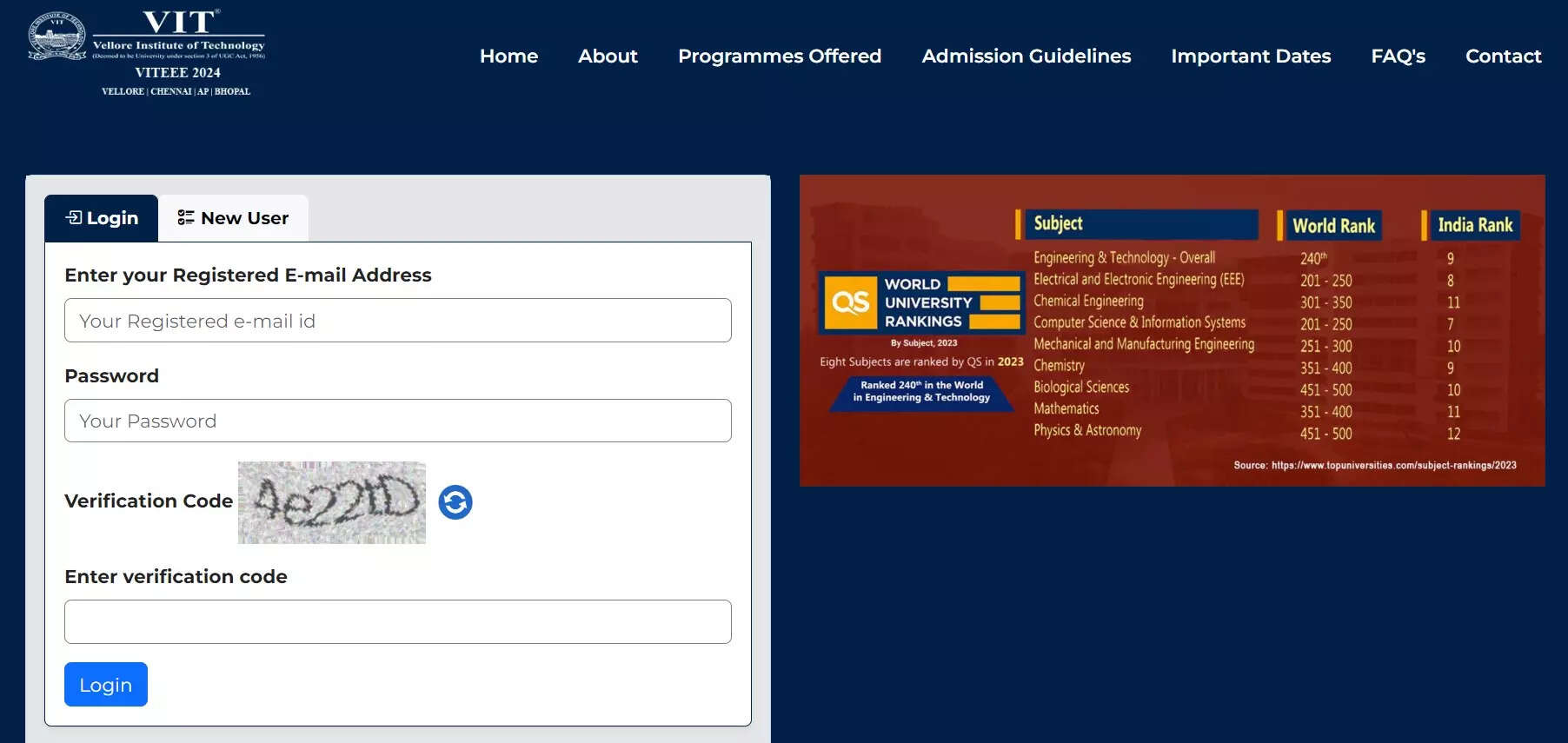Click the topuniversities.com source link
Image resolution: width=1568 pixels, height=743 pixels.
pyautogui.click(x=1393, y=466)
